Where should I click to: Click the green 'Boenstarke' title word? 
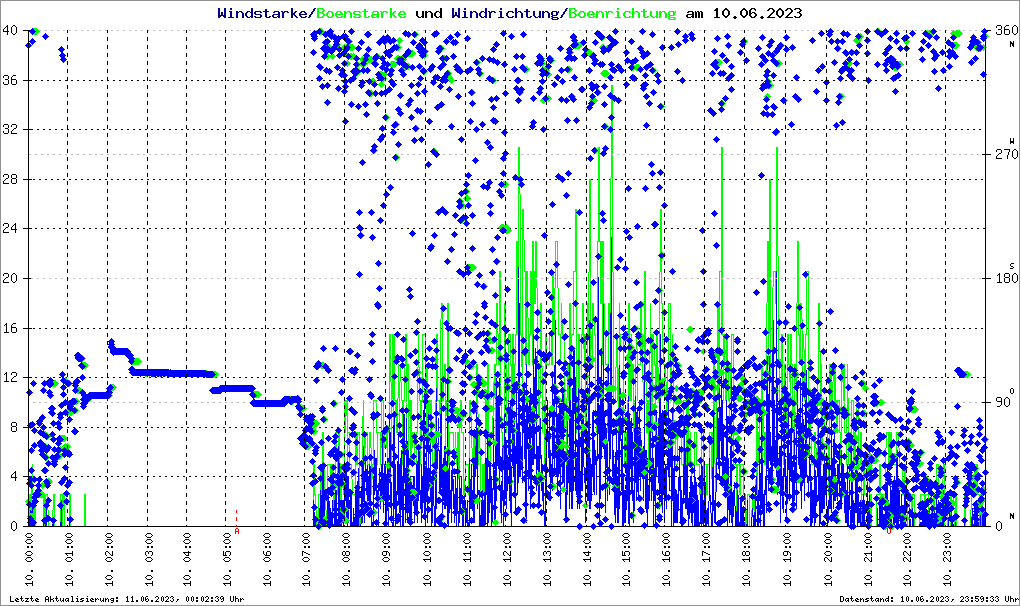(361, 13)
